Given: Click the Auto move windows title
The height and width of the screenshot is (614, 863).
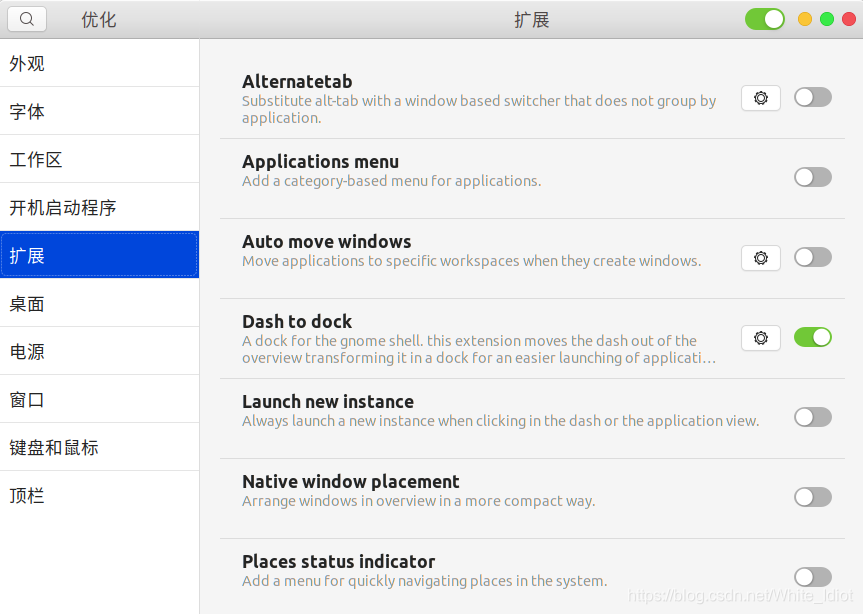Looking at the screenshot, I should (326, 242).
